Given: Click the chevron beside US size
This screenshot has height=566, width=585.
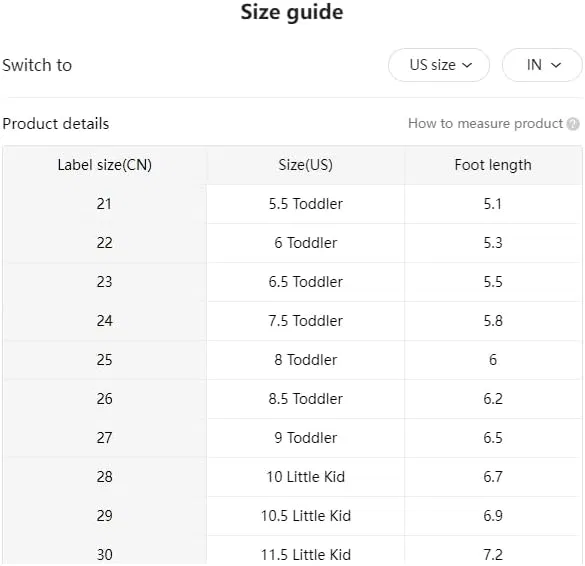Looking at the screenshot, I should coord(467,65).
